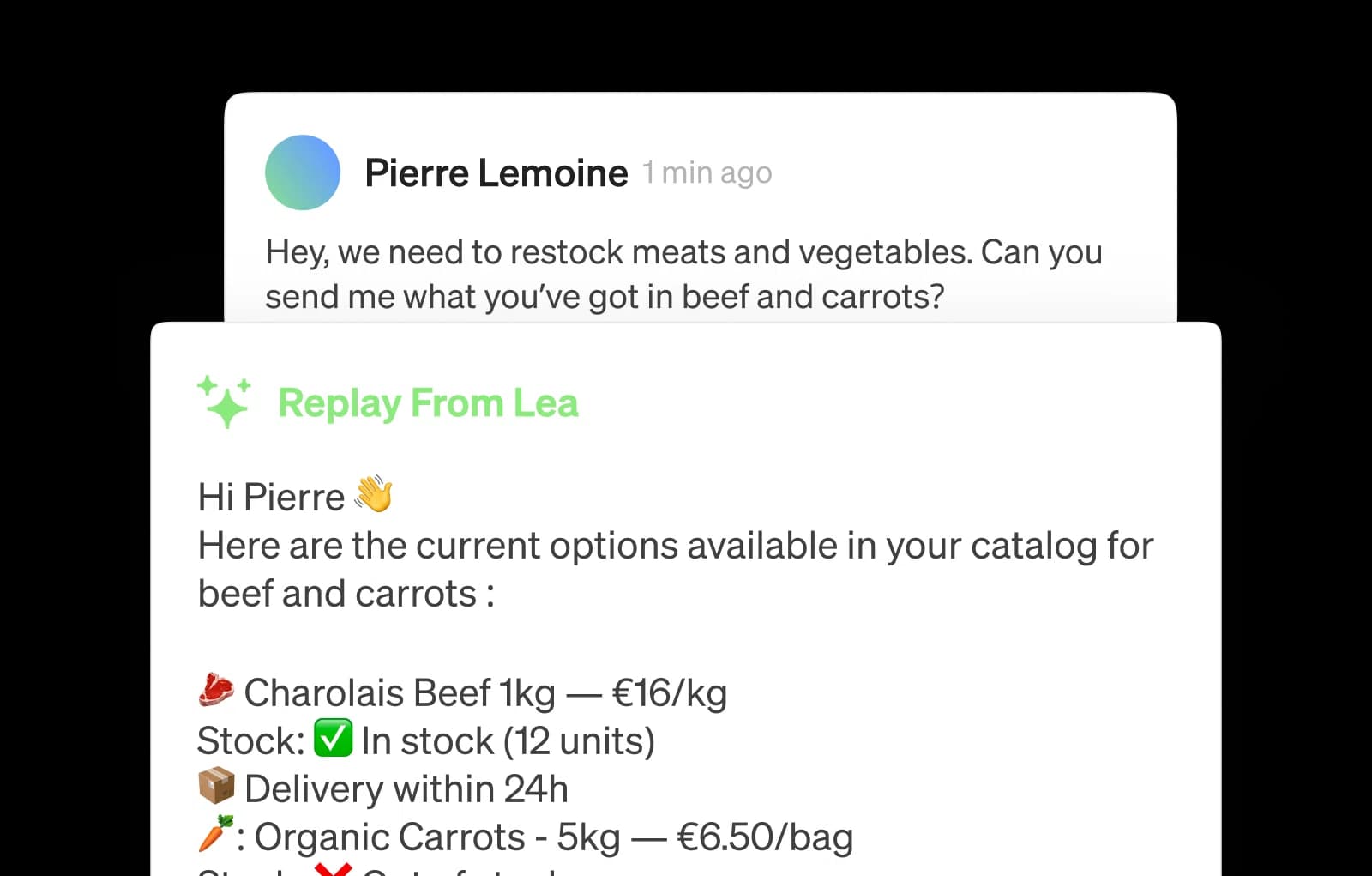Click Pierre's message about restocking meats and vegetables

click(683, 275)
